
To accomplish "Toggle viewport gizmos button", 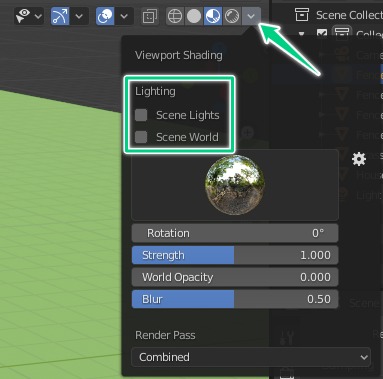I will click(60, 16).
